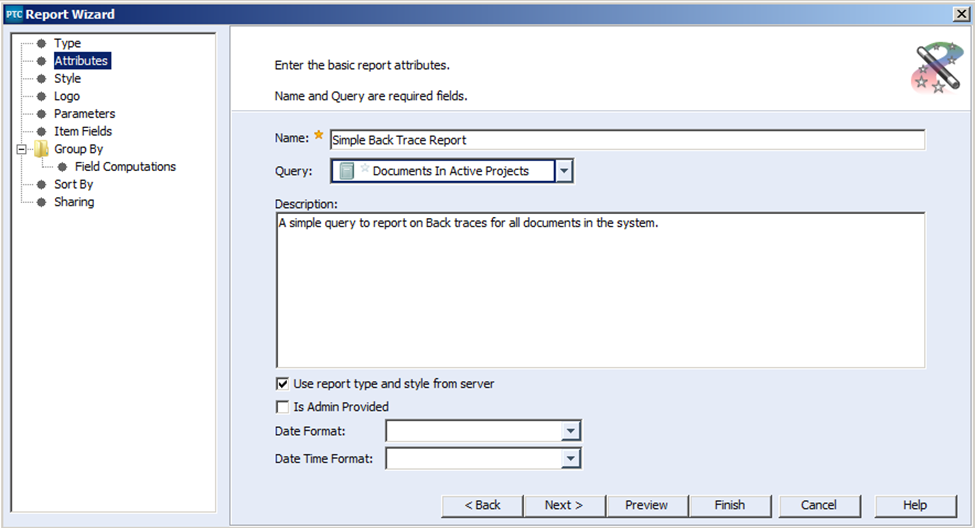Click the bullet icon next to Attributes
The image size is (975, 528).
[x=41, y=61]
